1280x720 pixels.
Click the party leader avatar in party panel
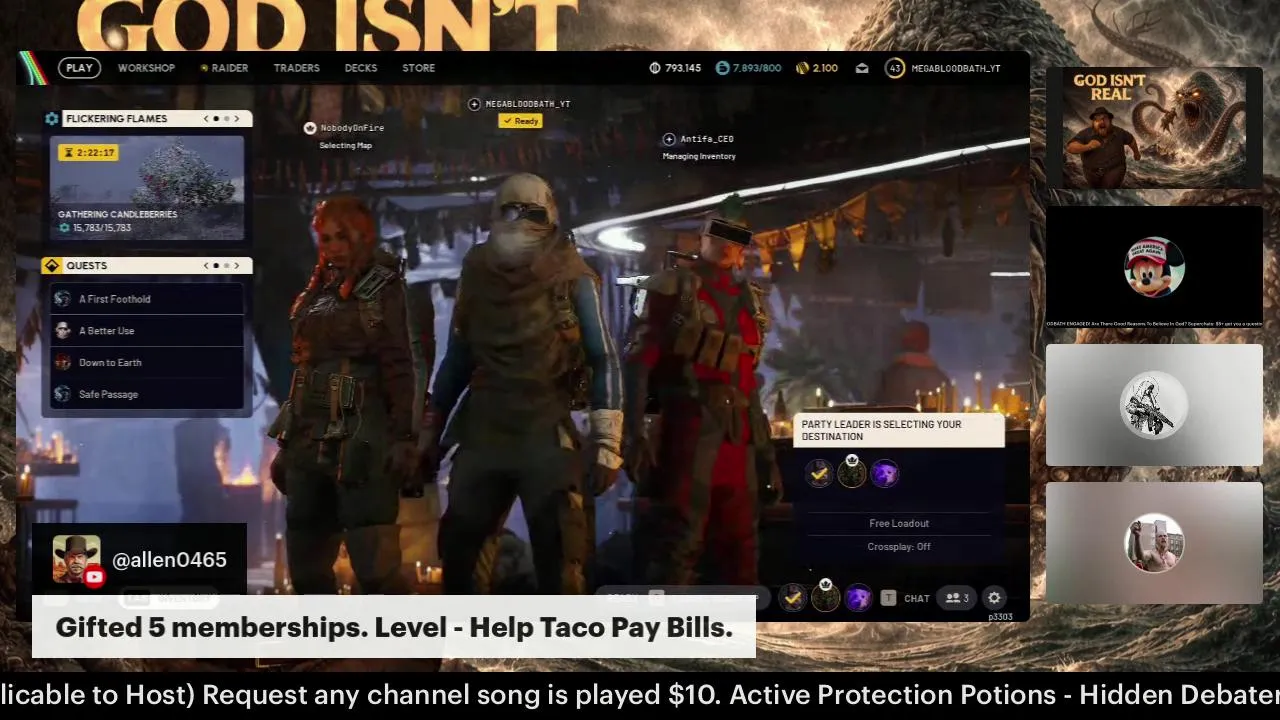click(852, 474)
